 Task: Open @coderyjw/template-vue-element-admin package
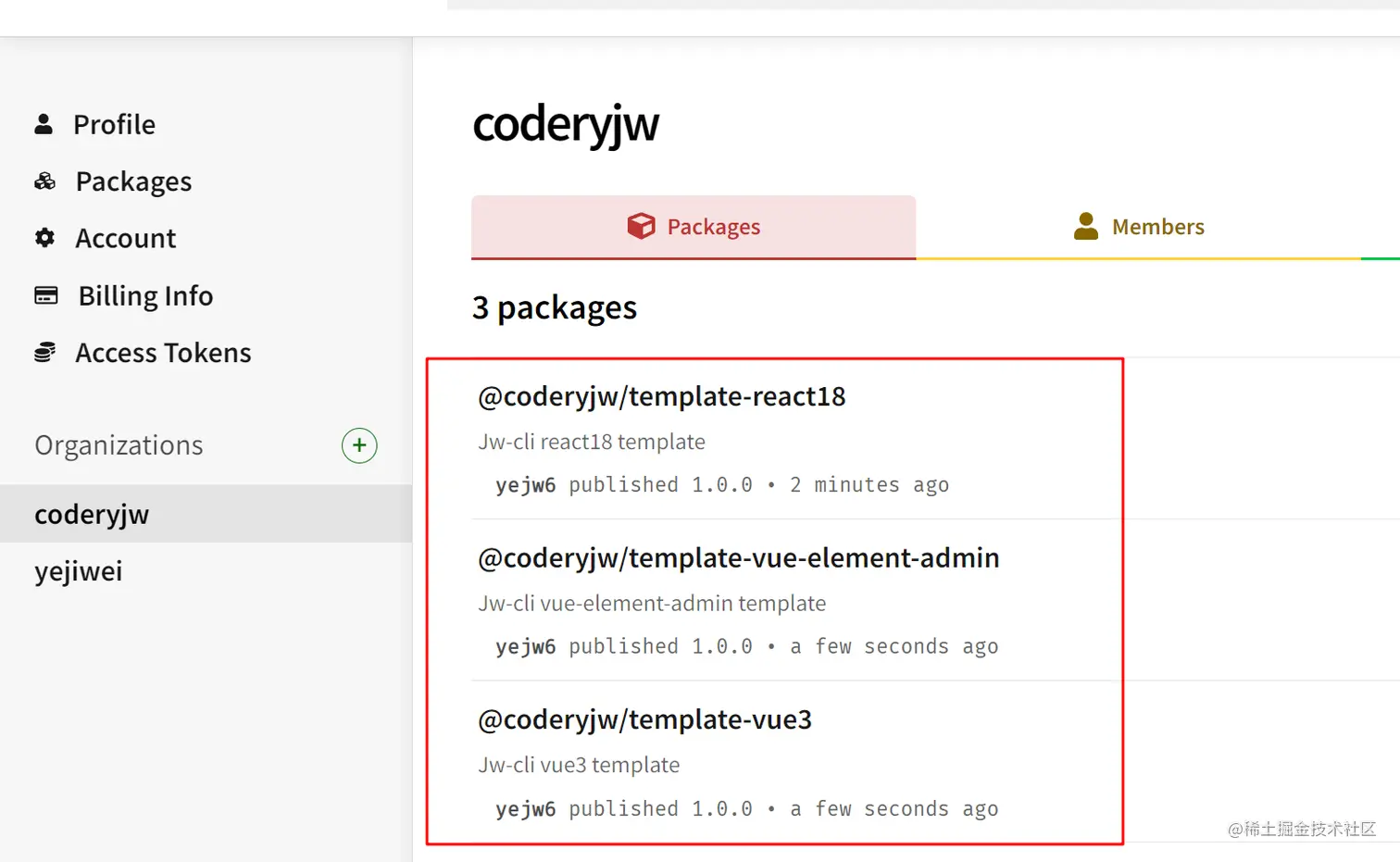(x=738, y=557)
